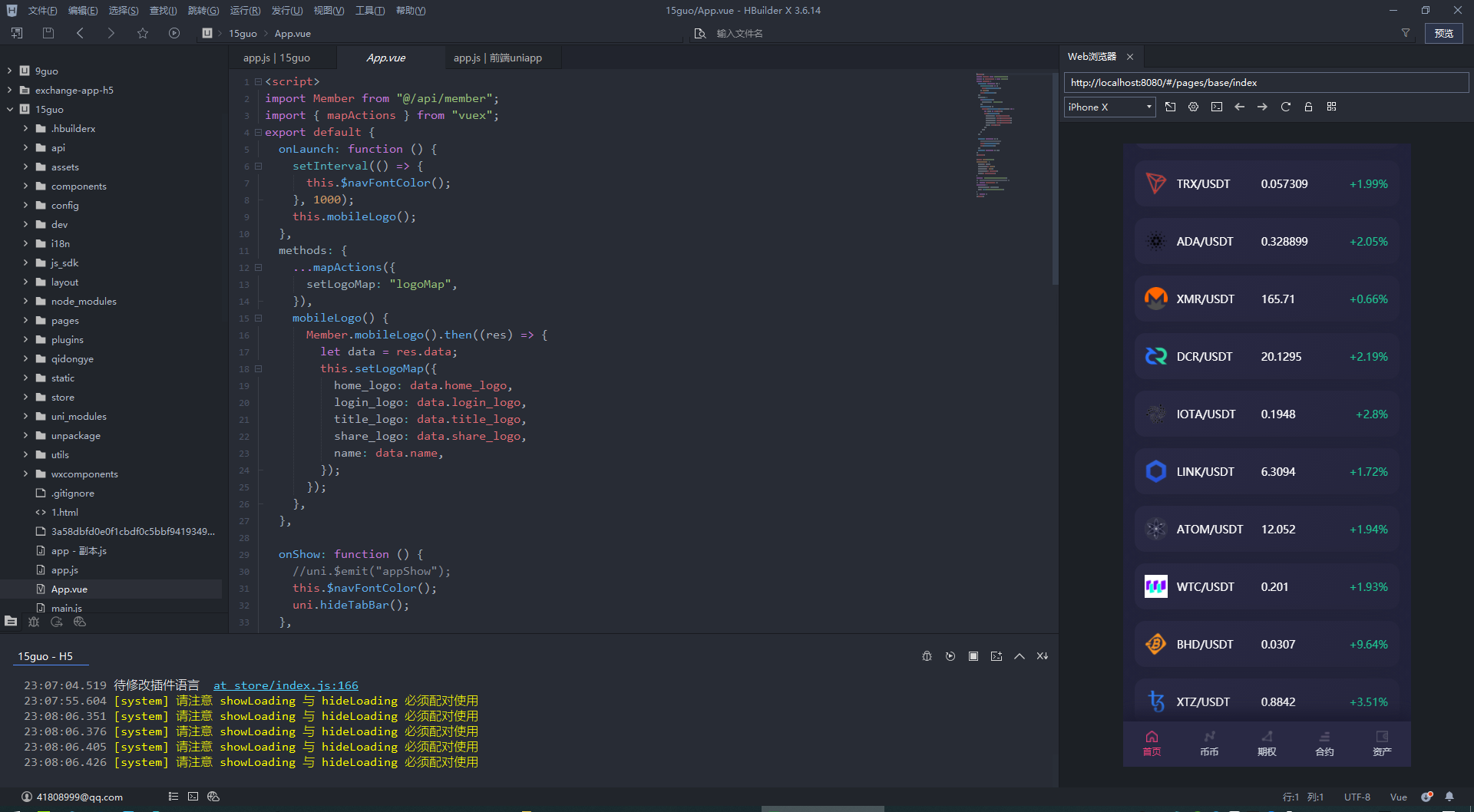Click the file search box 输入文件名

[x=740, y=33]
